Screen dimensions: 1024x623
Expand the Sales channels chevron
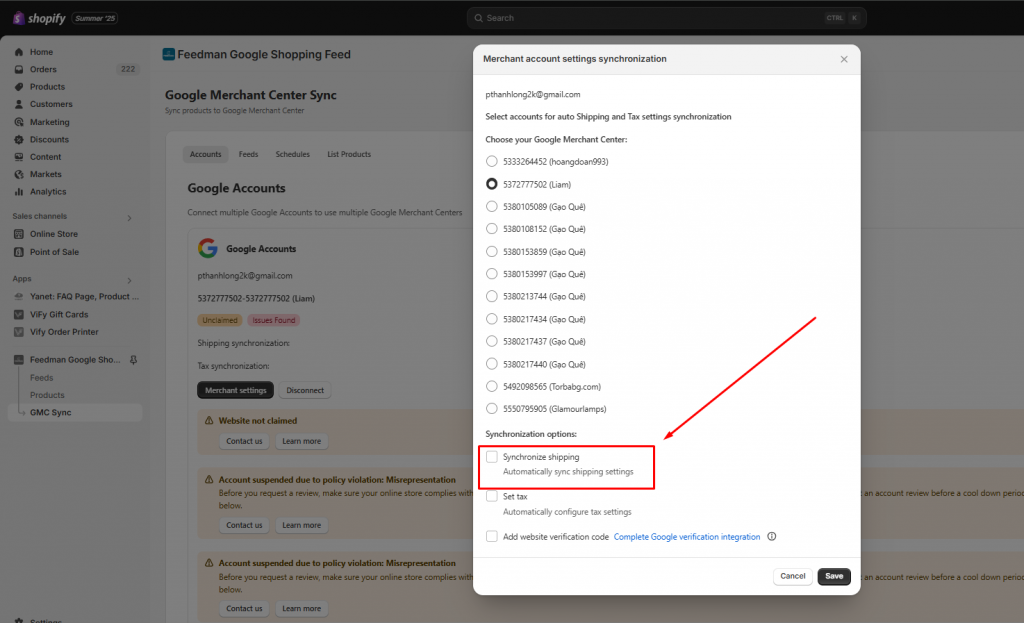129,217
